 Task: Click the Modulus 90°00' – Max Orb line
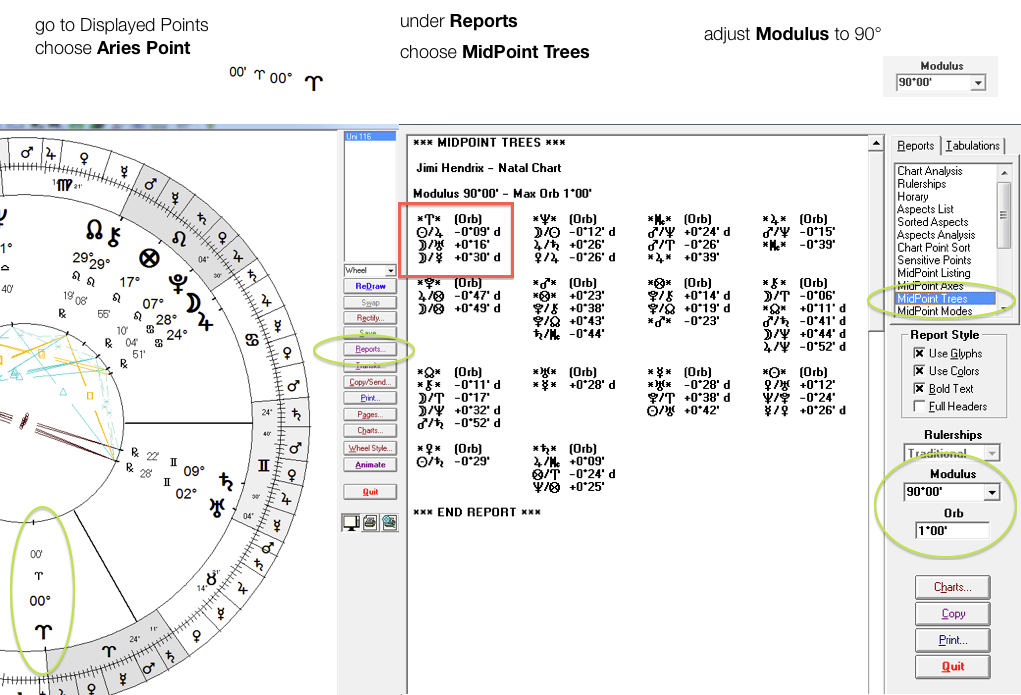pos(502,193)
